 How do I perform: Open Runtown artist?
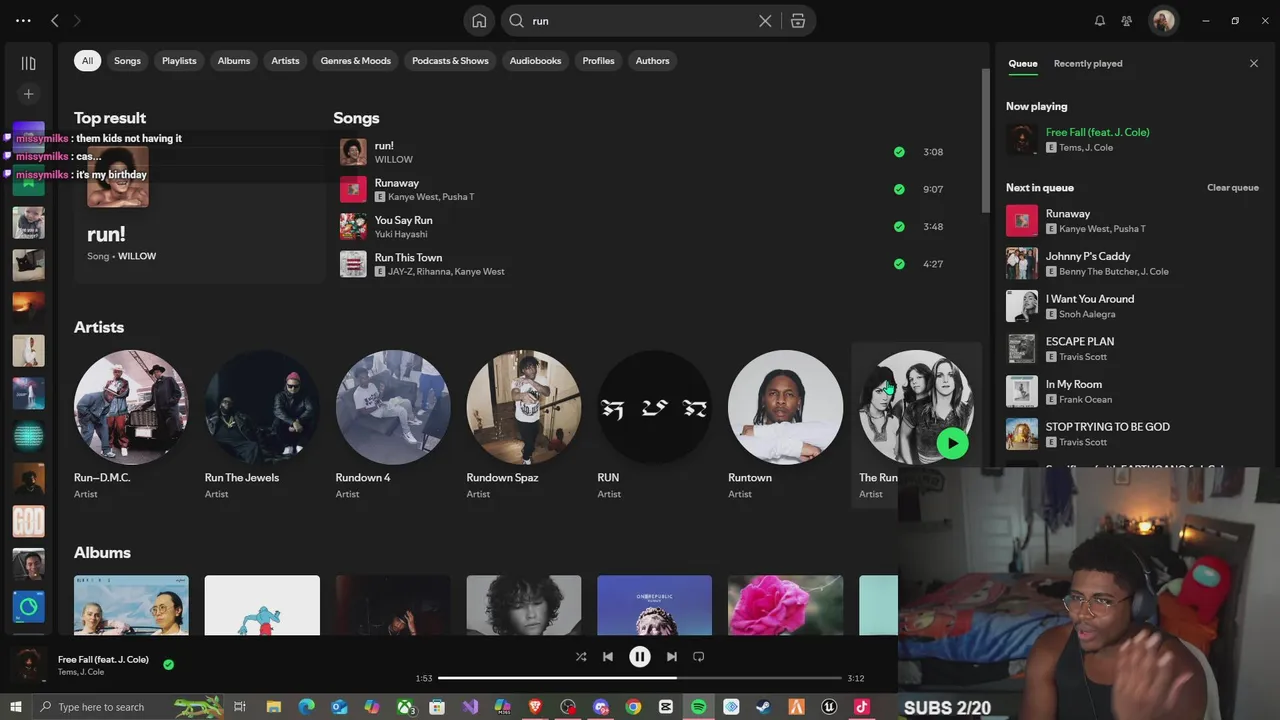coord(786,424)
